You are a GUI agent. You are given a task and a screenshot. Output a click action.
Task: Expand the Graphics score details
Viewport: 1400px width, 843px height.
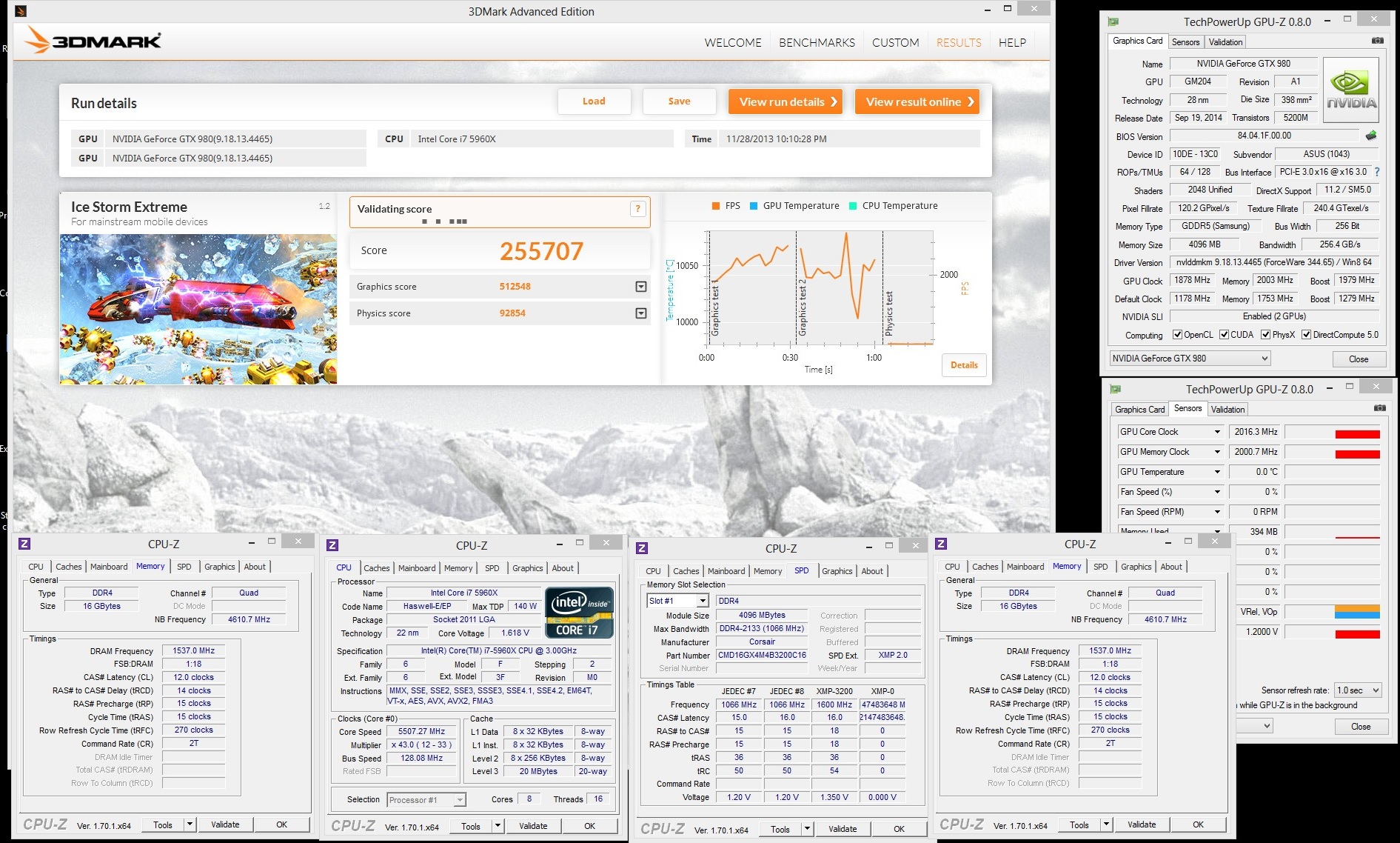[x=641, y=287]
